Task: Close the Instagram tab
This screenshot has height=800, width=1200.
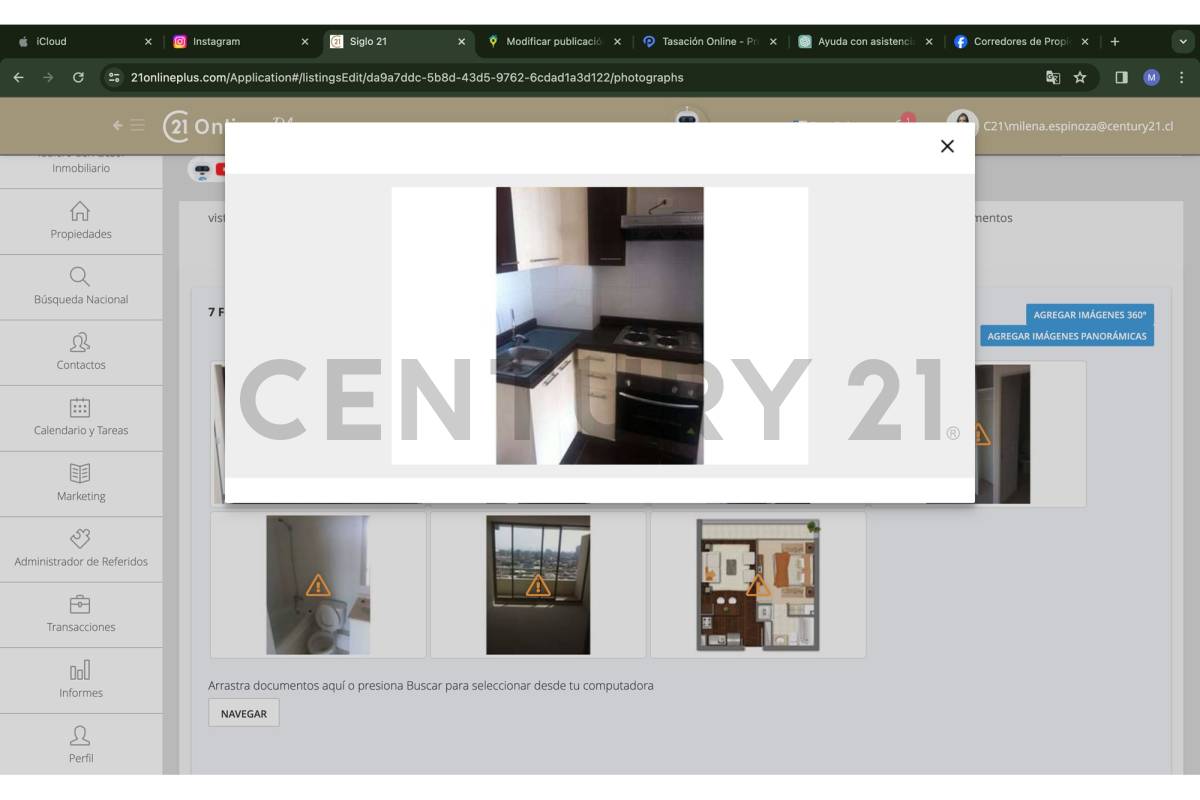Action: pyautogui.click(x=305, y=42)
